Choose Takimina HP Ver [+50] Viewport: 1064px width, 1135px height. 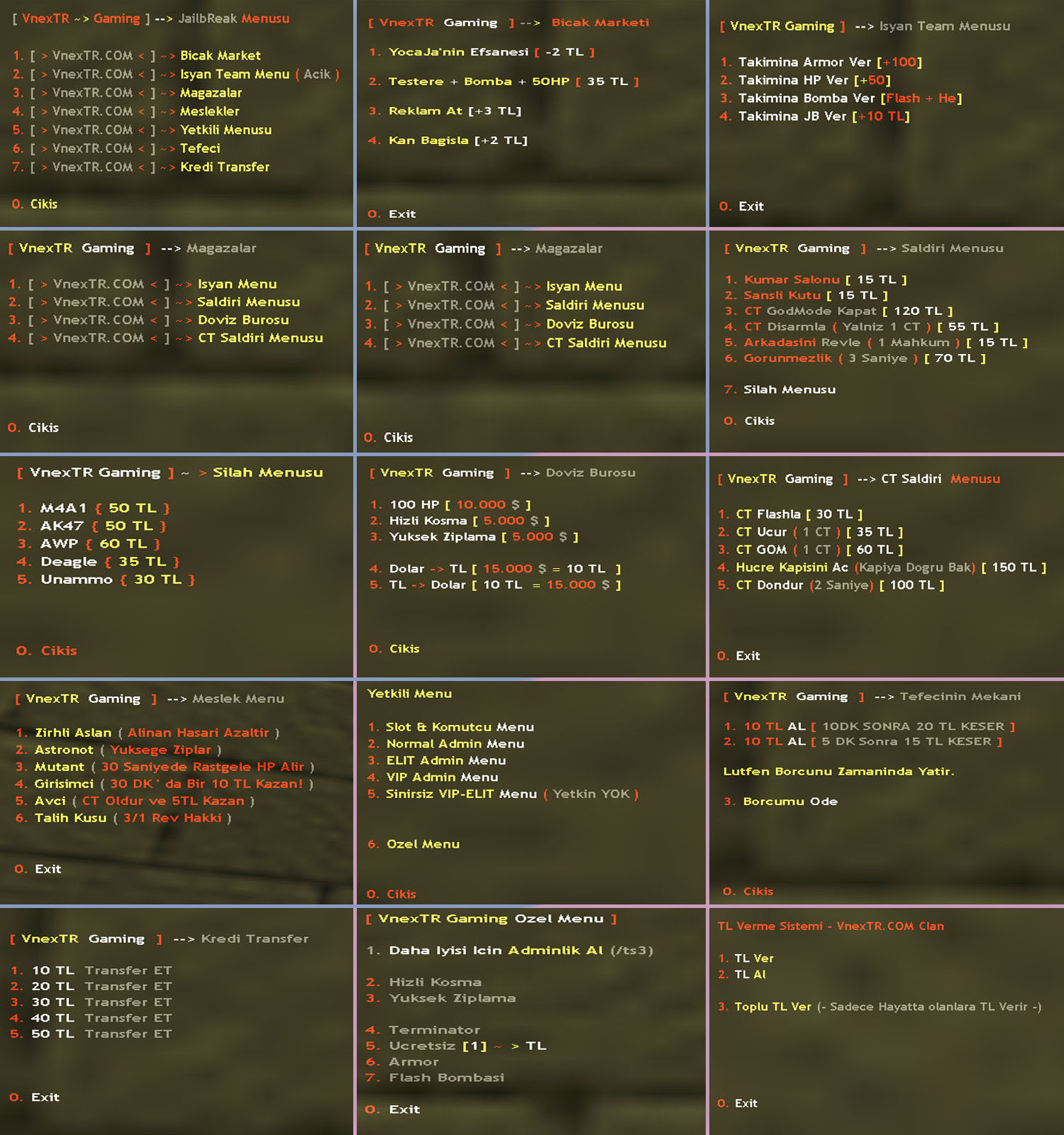click(x=806, y=80)
